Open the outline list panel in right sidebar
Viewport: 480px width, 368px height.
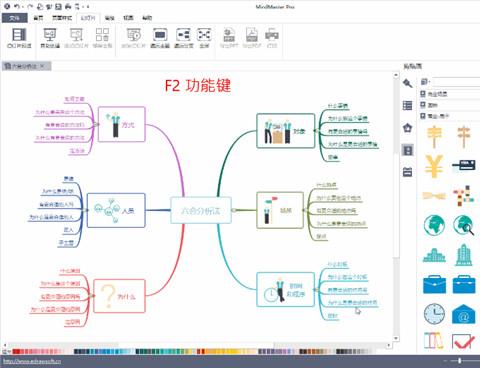407,106
